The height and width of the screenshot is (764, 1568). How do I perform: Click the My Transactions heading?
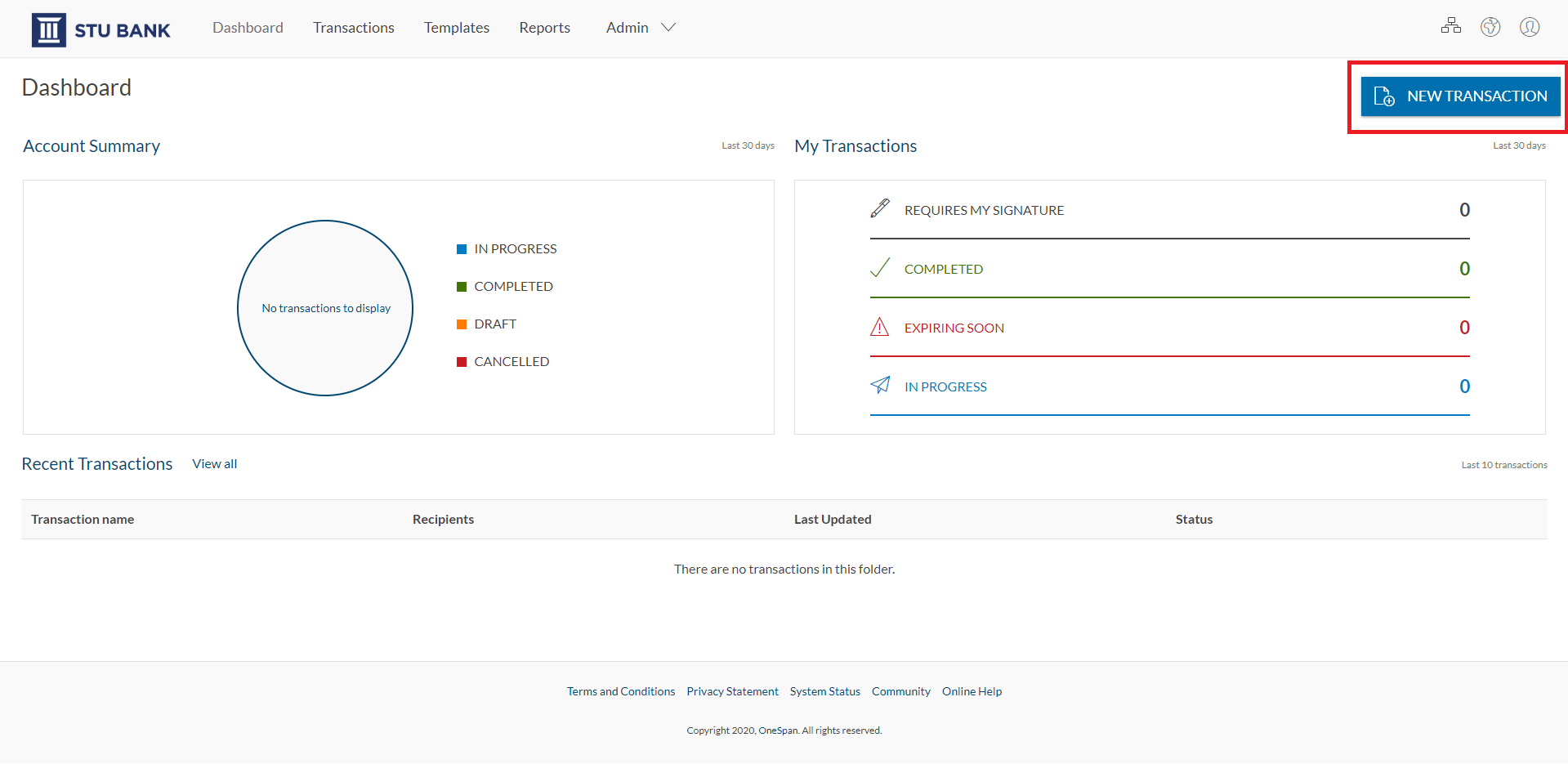click(x=855, y=146)
